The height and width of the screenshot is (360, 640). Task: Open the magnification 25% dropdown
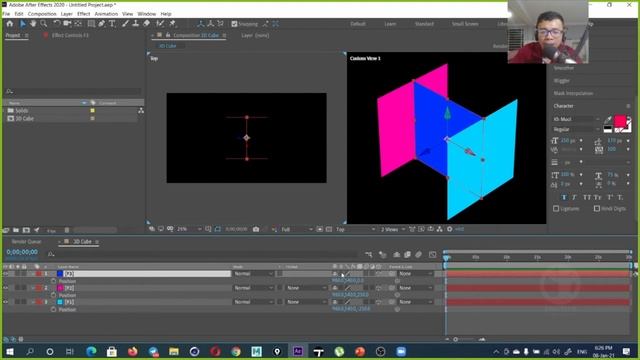(189, 229)
